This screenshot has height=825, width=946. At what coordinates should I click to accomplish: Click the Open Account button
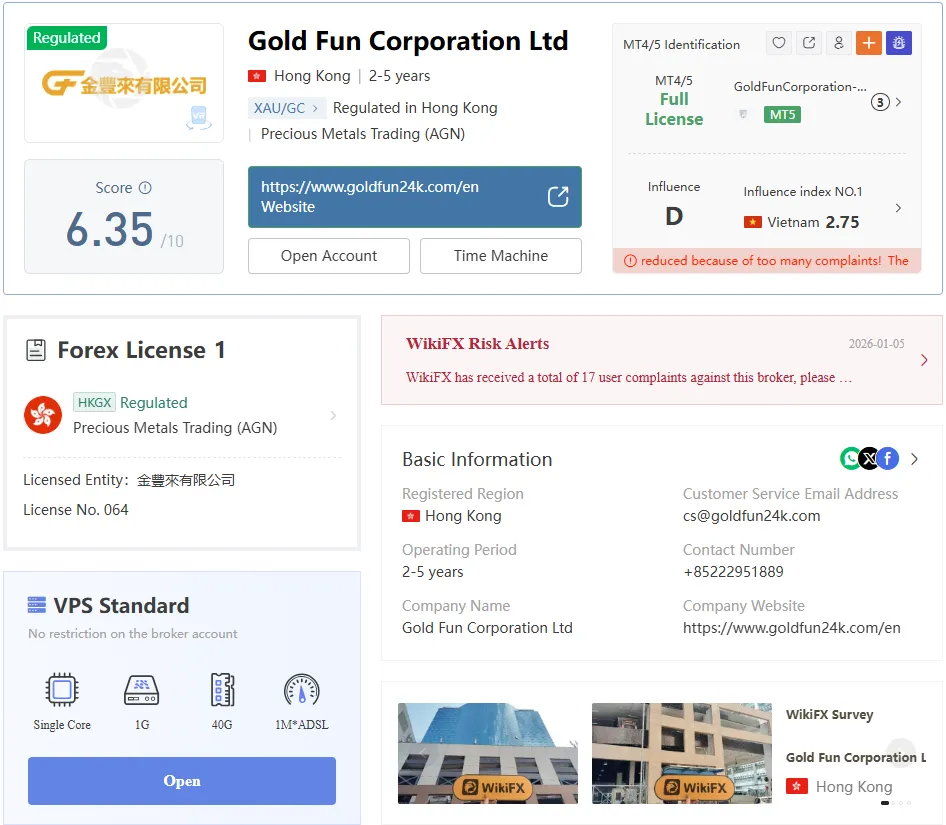pos(329,256)
